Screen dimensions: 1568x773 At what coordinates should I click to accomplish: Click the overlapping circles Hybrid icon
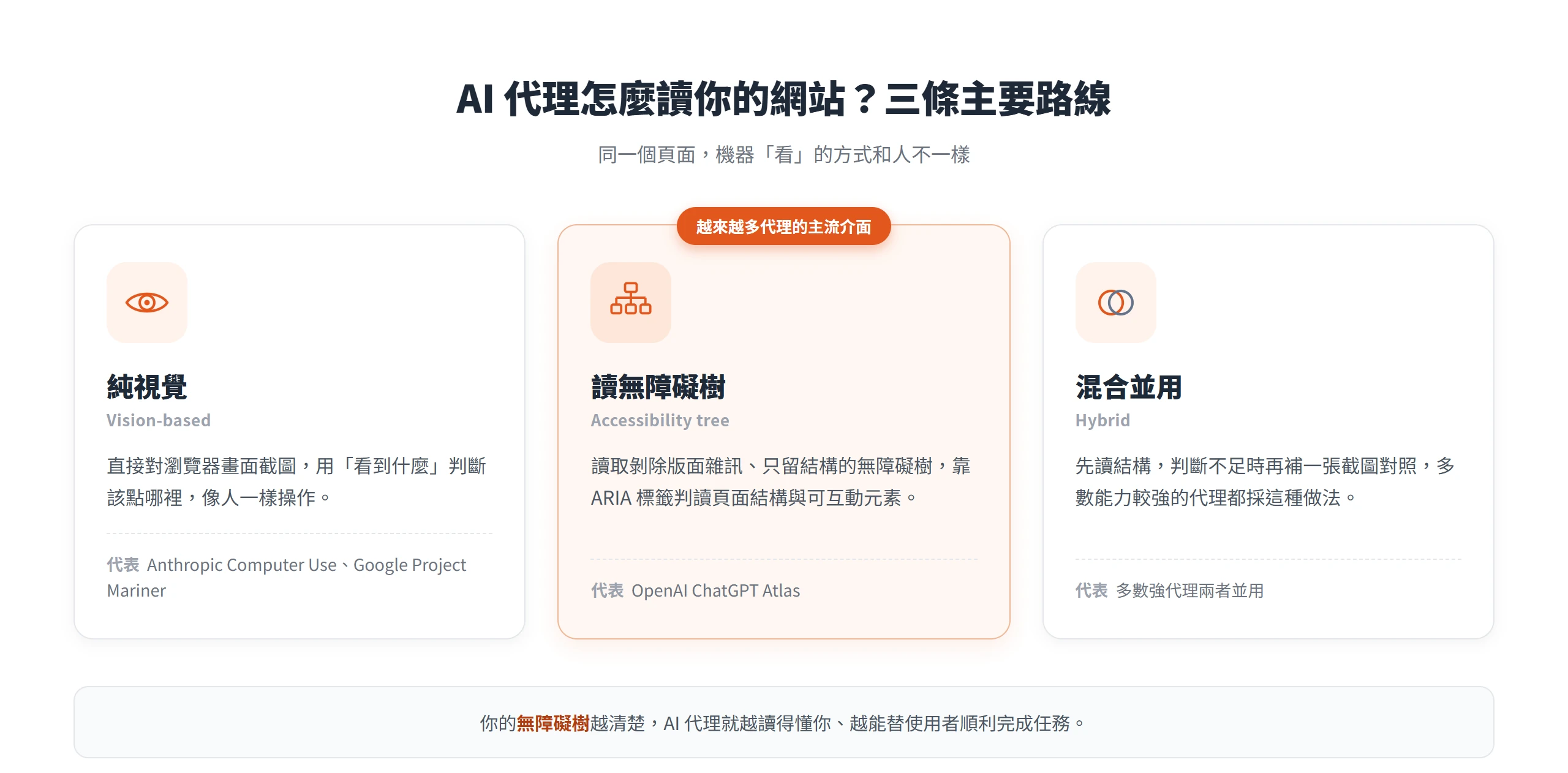point(1116,303)
